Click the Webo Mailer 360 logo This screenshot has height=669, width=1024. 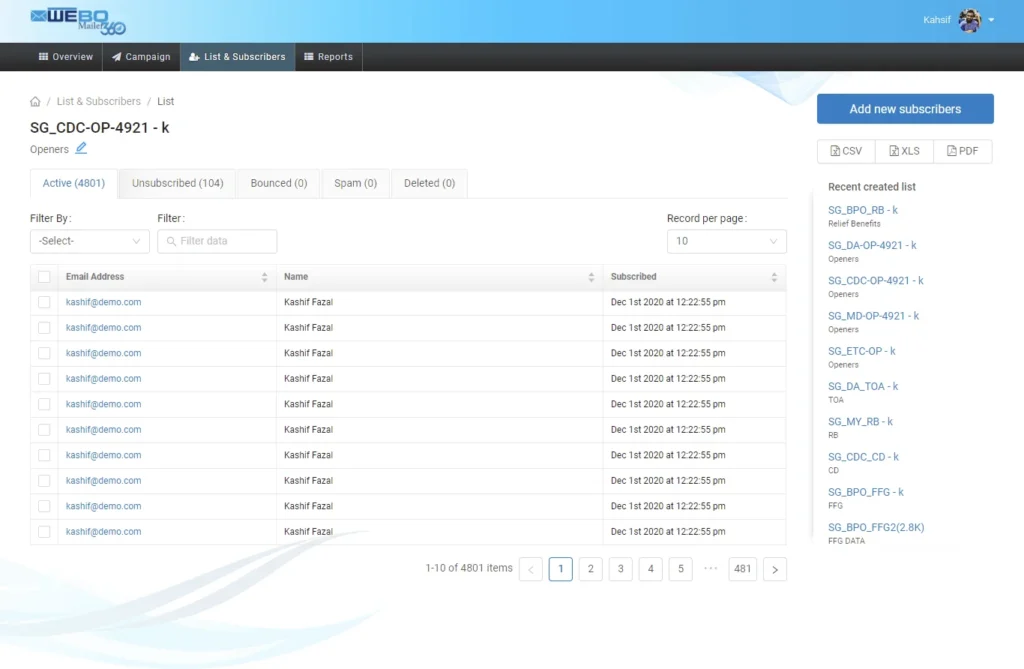78,20
